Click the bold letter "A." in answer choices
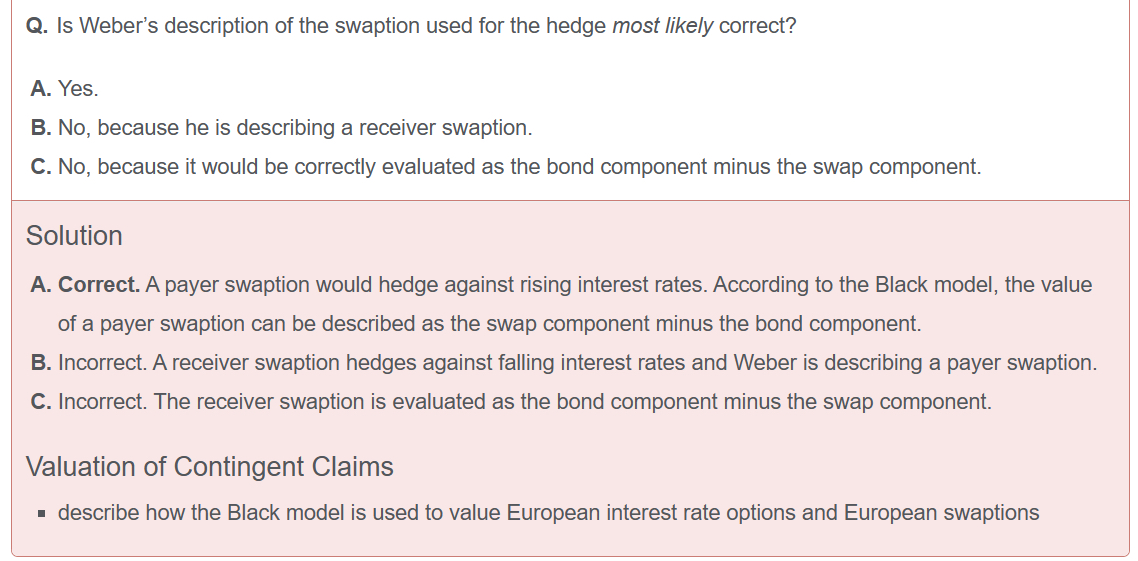Image resolution: width=1138 pixels, height=561 pixels. tap(41, 89)
